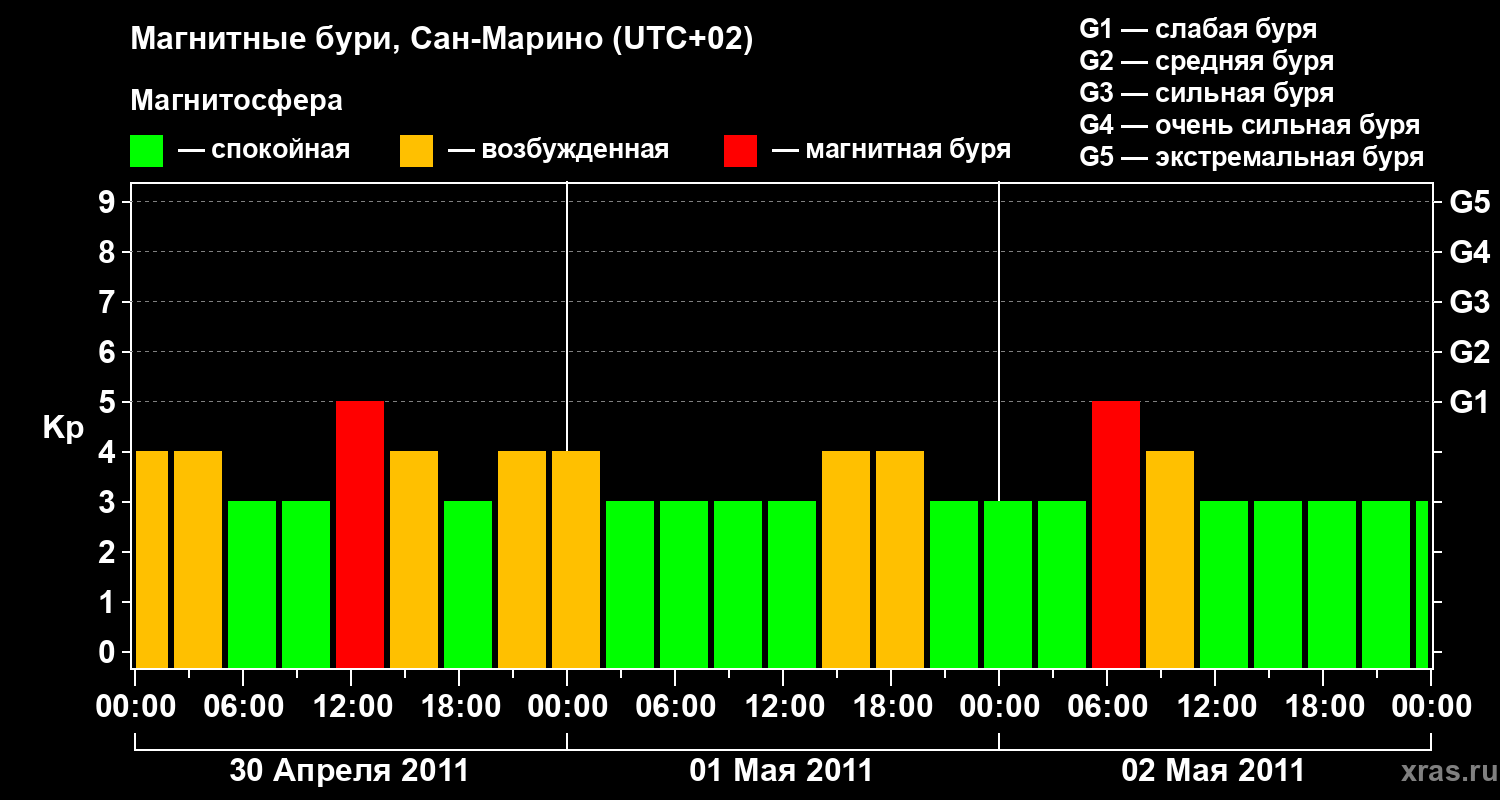The image size is (1500, 800).
Task: Click the '12:00' time label for 02 Мая
Action: coord(1215,708)
